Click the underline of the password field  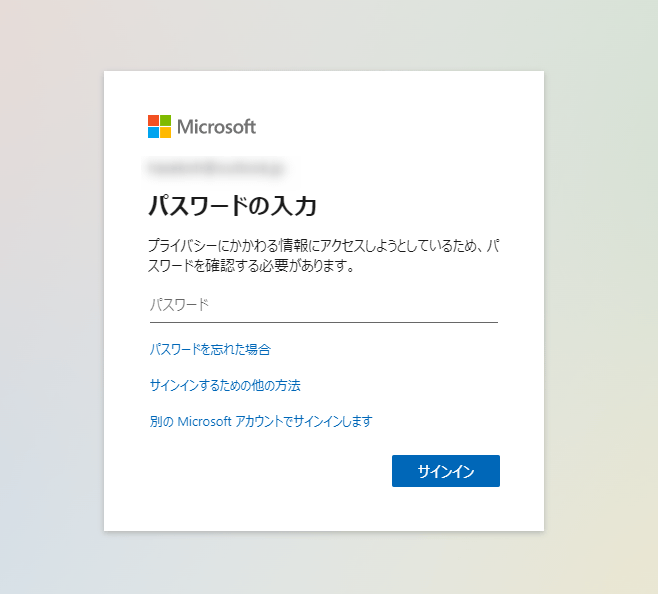[324, 322]
